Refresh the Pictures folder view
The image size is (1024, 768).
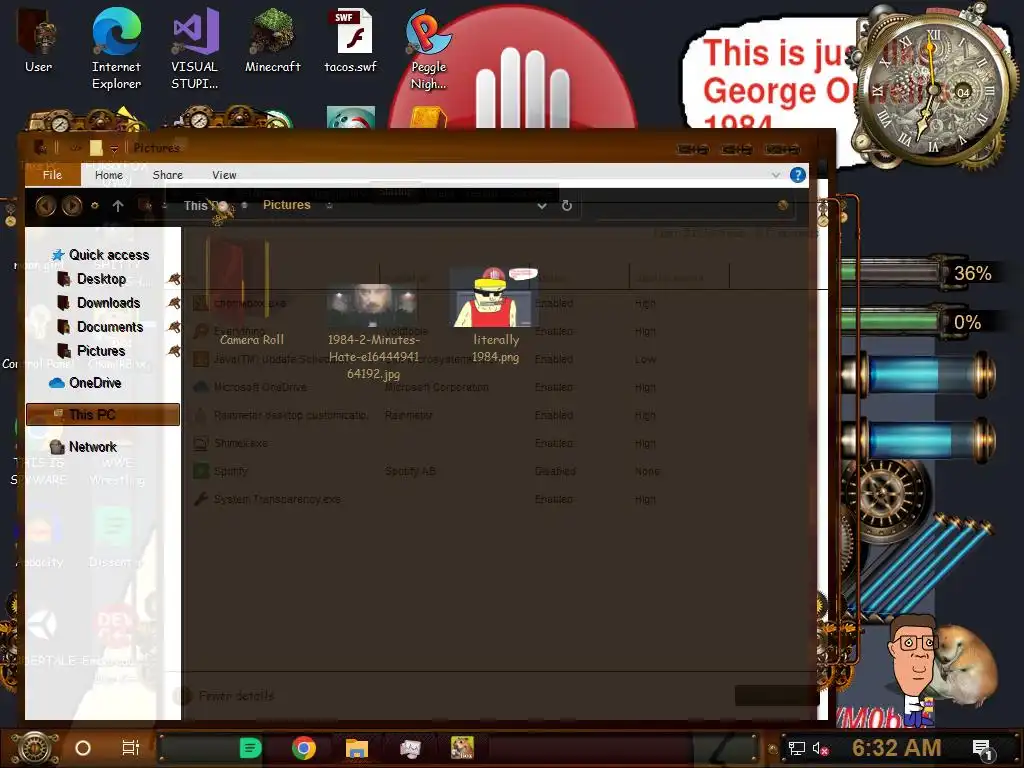pyautogui.click(x=567, y=206)
